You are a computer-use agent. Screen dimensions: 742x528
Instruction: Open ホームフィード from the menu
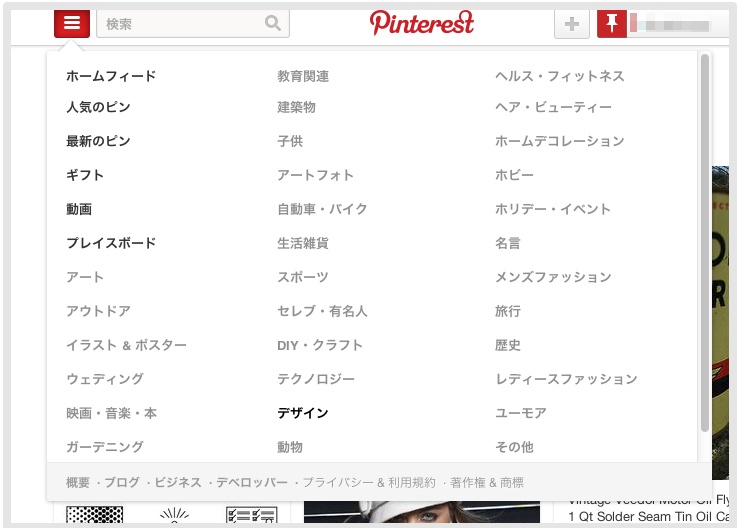pyautogui.click(x=111, y=76)
